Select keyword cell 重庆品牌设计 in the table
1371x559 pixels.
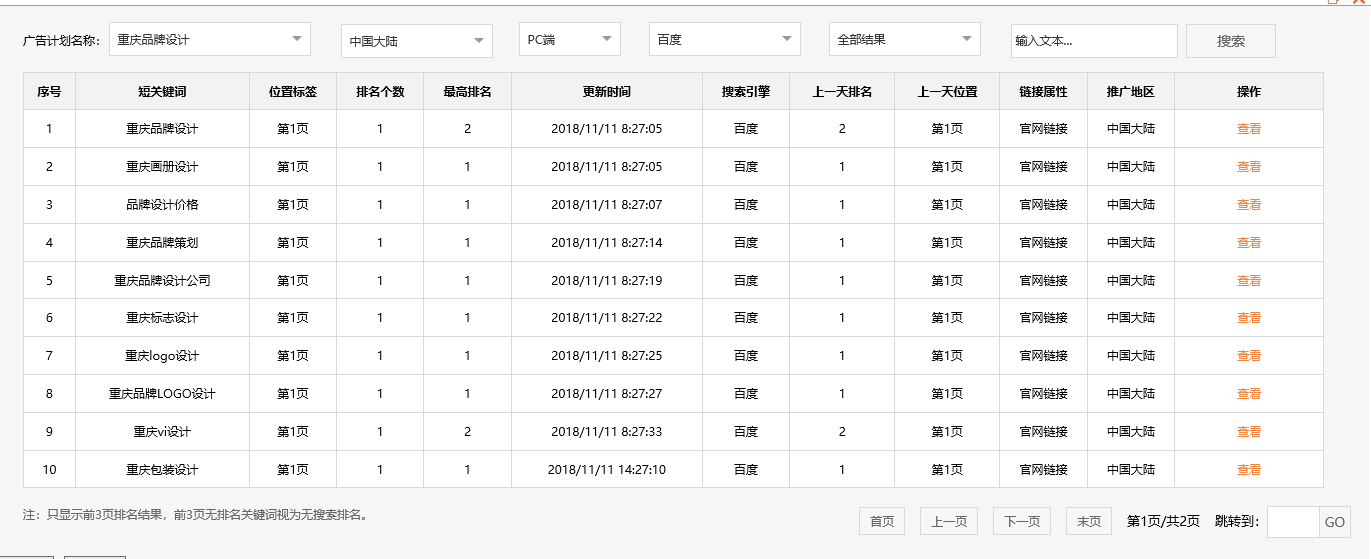coord(162,129)
